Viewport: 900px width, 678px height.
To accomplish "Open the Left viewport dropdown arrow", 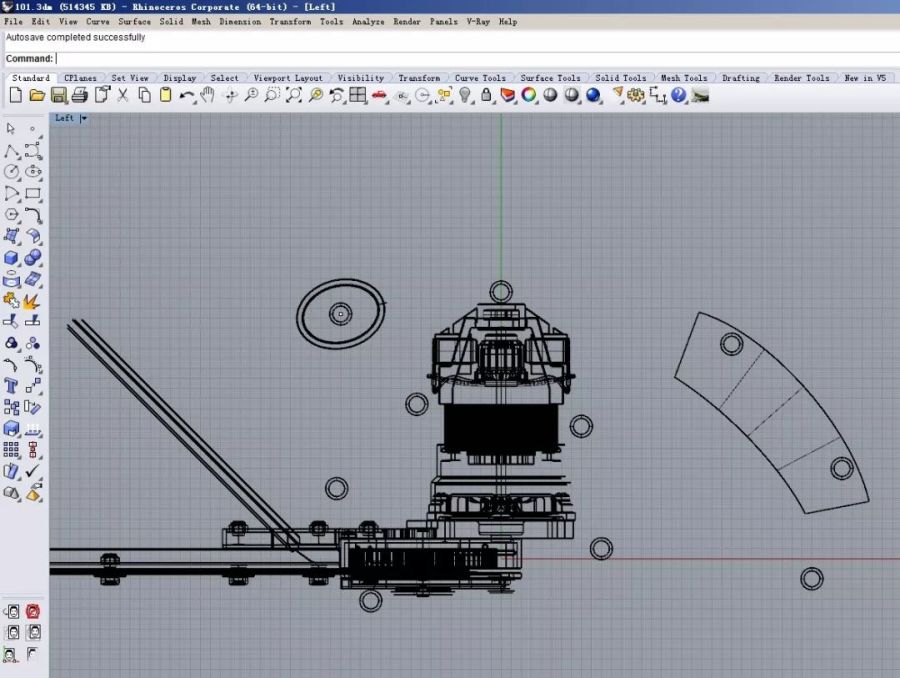I will coord(84,118).
